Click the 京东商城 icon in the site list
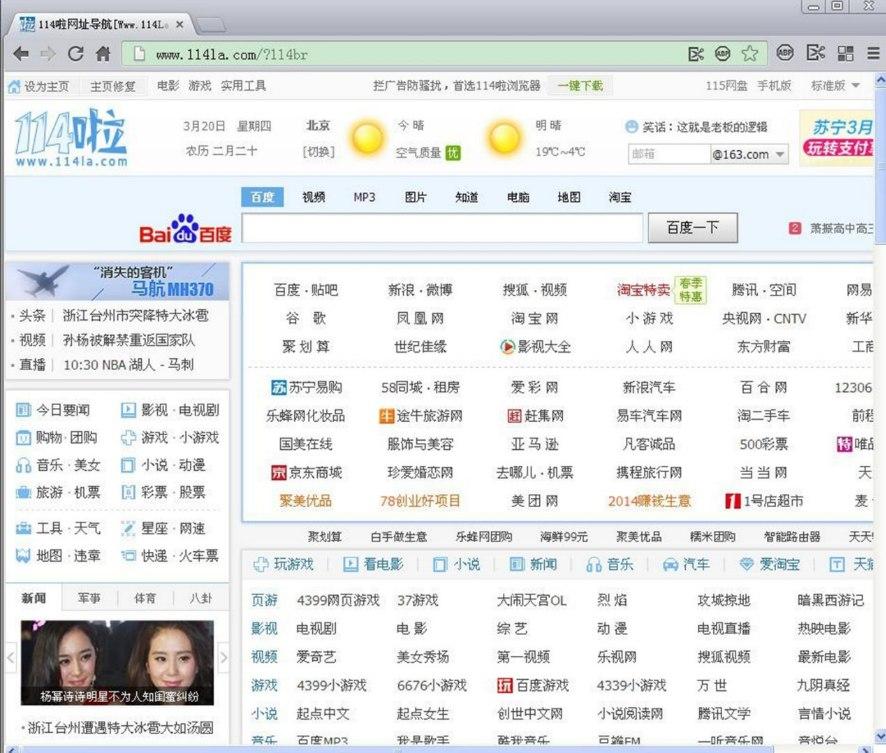Image resolution: width=886 pixels, height=753 pixels. coord(279,472)
